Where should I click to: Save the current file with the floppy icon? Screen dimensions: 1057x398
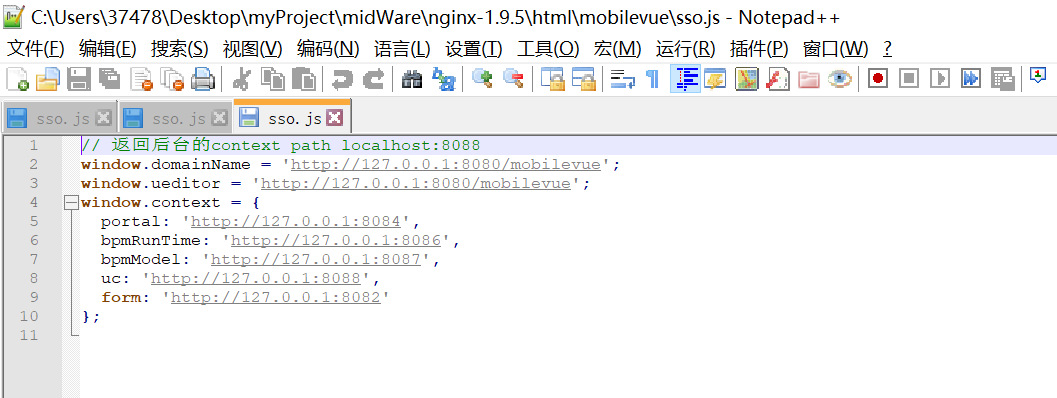[x=79, y=79]
